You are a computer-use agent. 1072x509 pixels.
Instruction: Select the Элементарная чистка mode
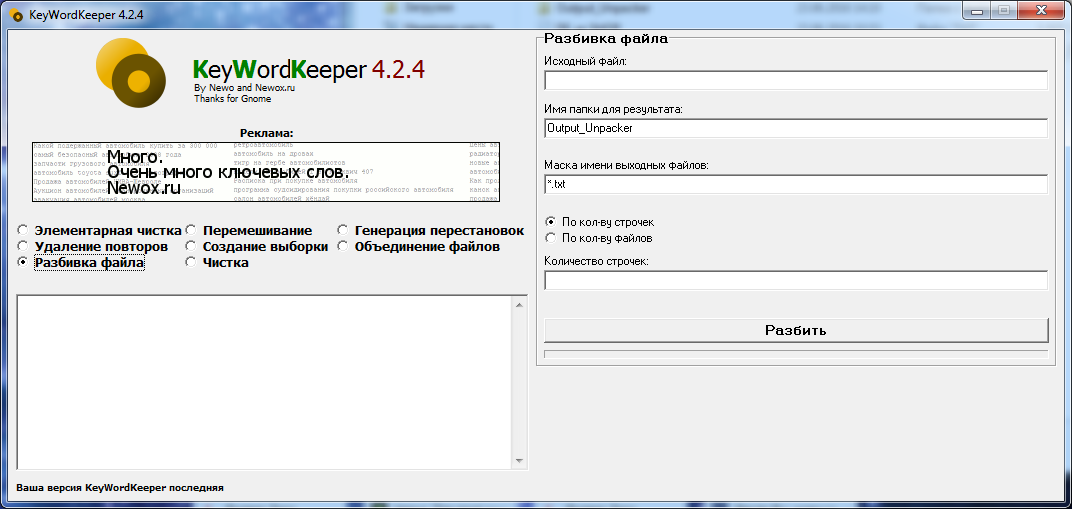(x=23, y=231)
